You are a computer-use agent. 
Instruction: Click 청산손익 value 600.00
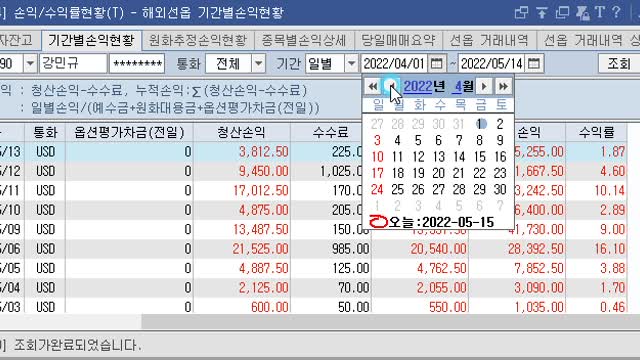coord(270,307)
